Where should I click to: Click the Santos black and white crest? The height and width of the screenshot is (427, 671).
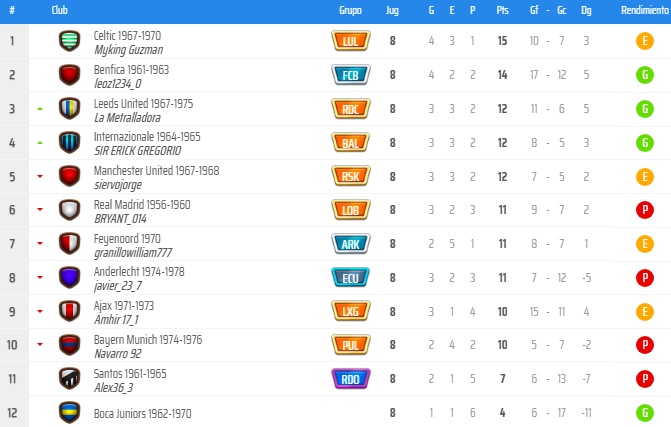(x=69, y=379)
